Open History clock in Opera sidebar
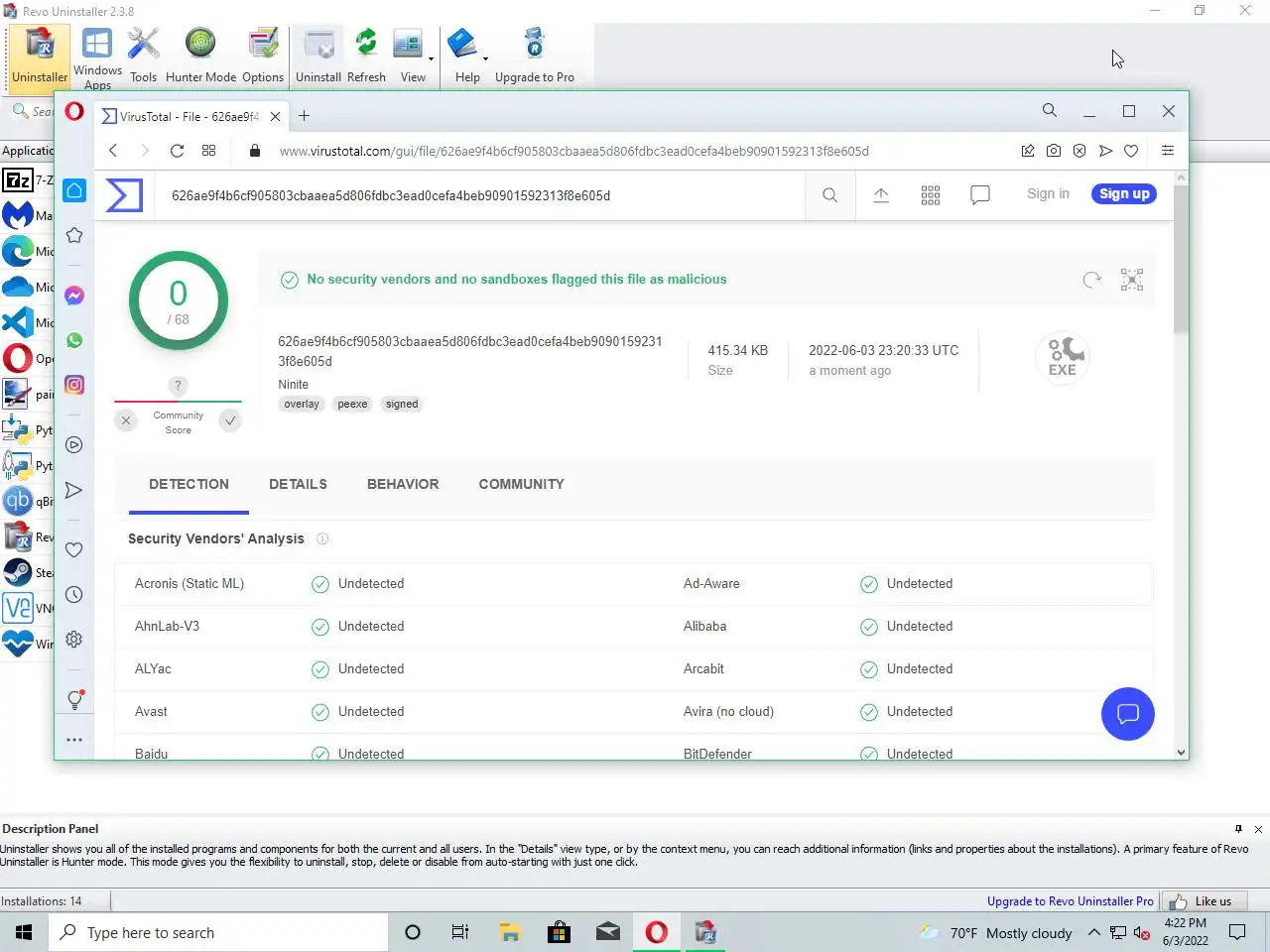The width and height of the screenshot is (1270, 952). tap(74, 595)
